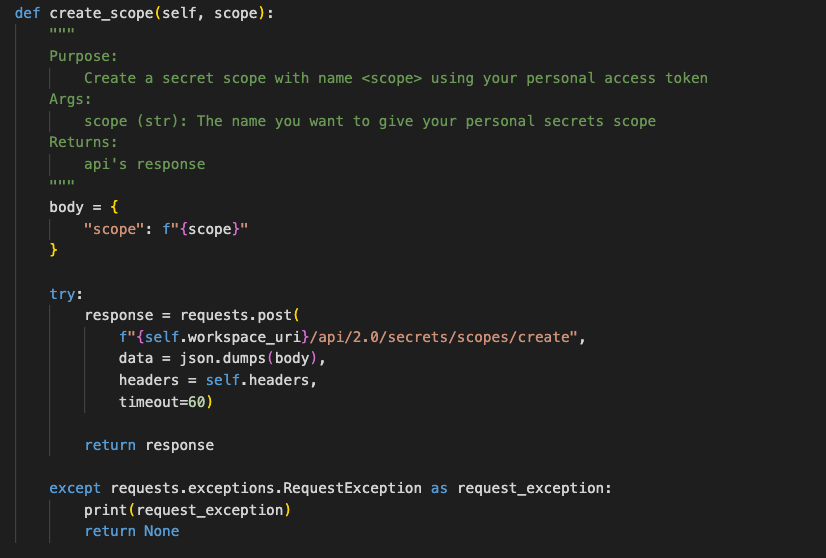Click the "api's response" docstring text
Image resolution: width=826 pixels, height=558 pixels.
pos(144,164)
